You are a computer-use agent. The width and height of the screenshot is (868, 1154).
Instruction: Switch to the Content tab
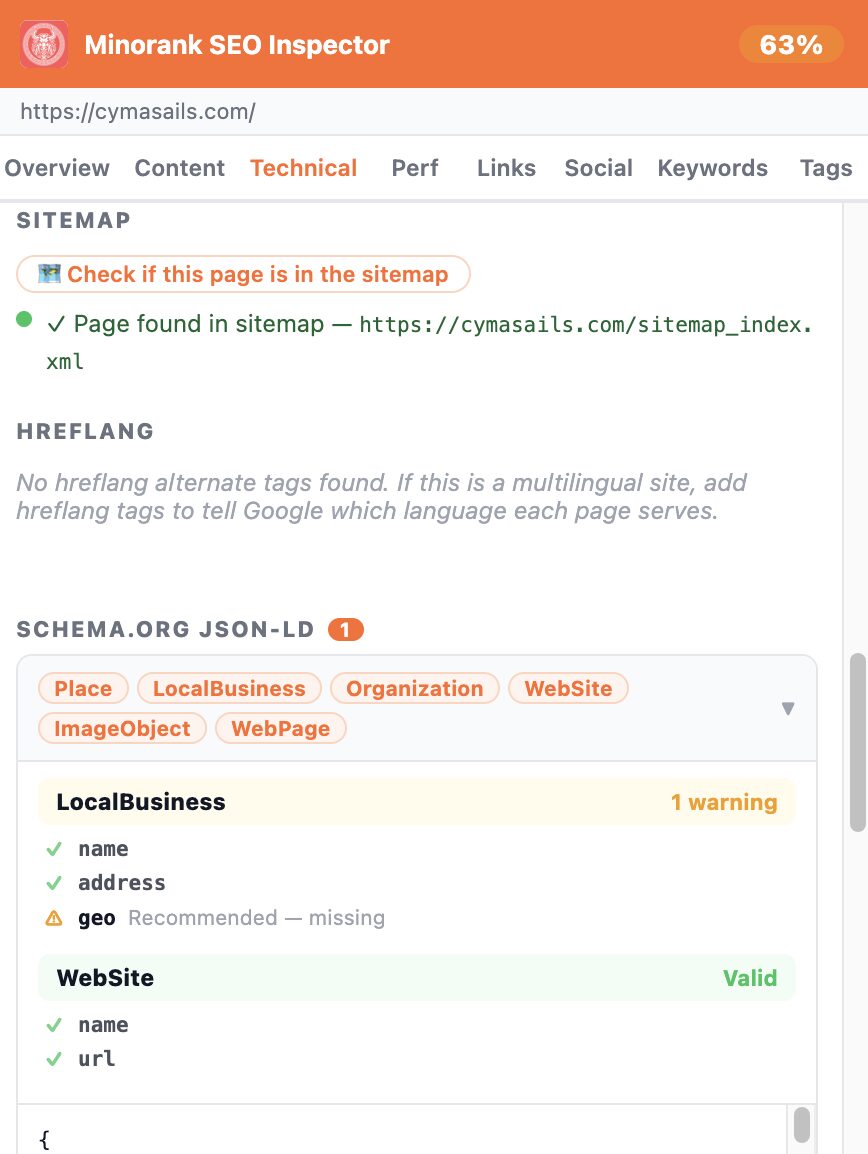coord(180,168)
